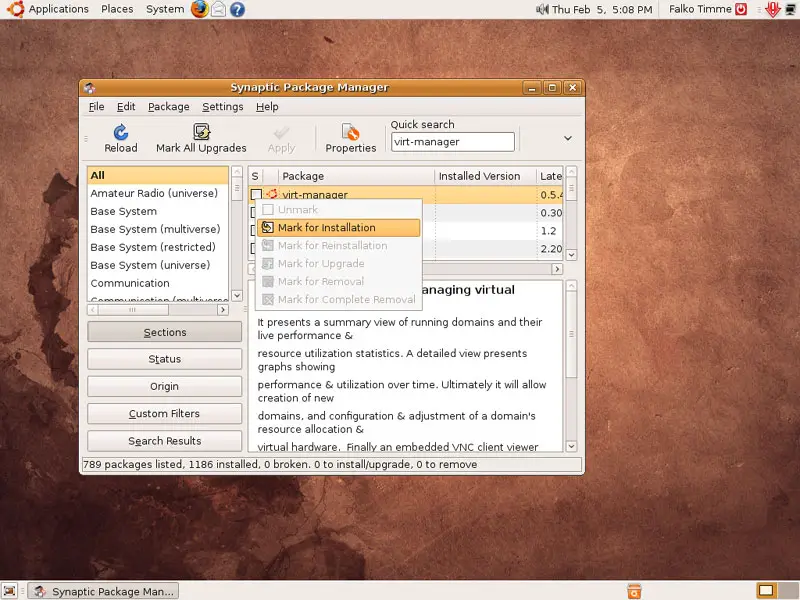Open the Edit menu

point(126,107)
